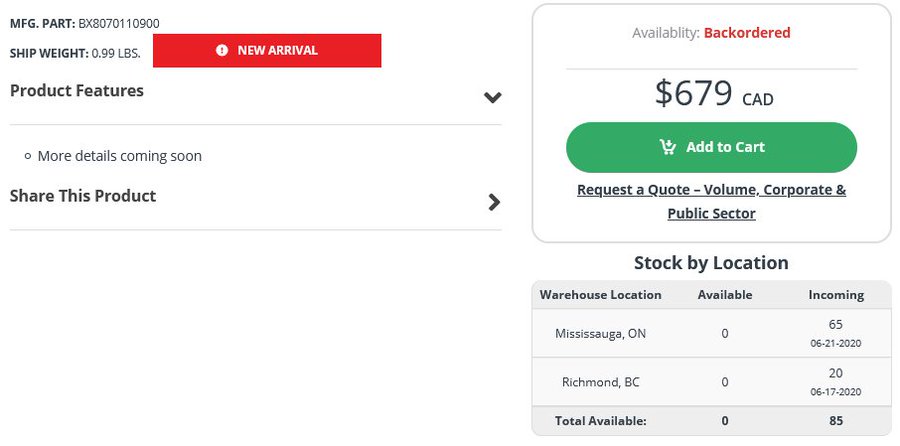This screenshot has height=446, width=900.
Task: Click the Product Features heading
Action: pyautogui.click(x=77, y=91)
